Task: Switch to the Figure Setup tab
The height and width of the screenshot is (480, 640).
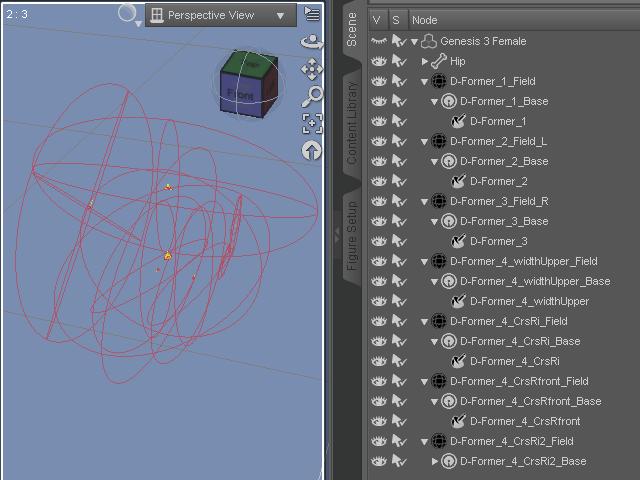Action: [351, 236]
